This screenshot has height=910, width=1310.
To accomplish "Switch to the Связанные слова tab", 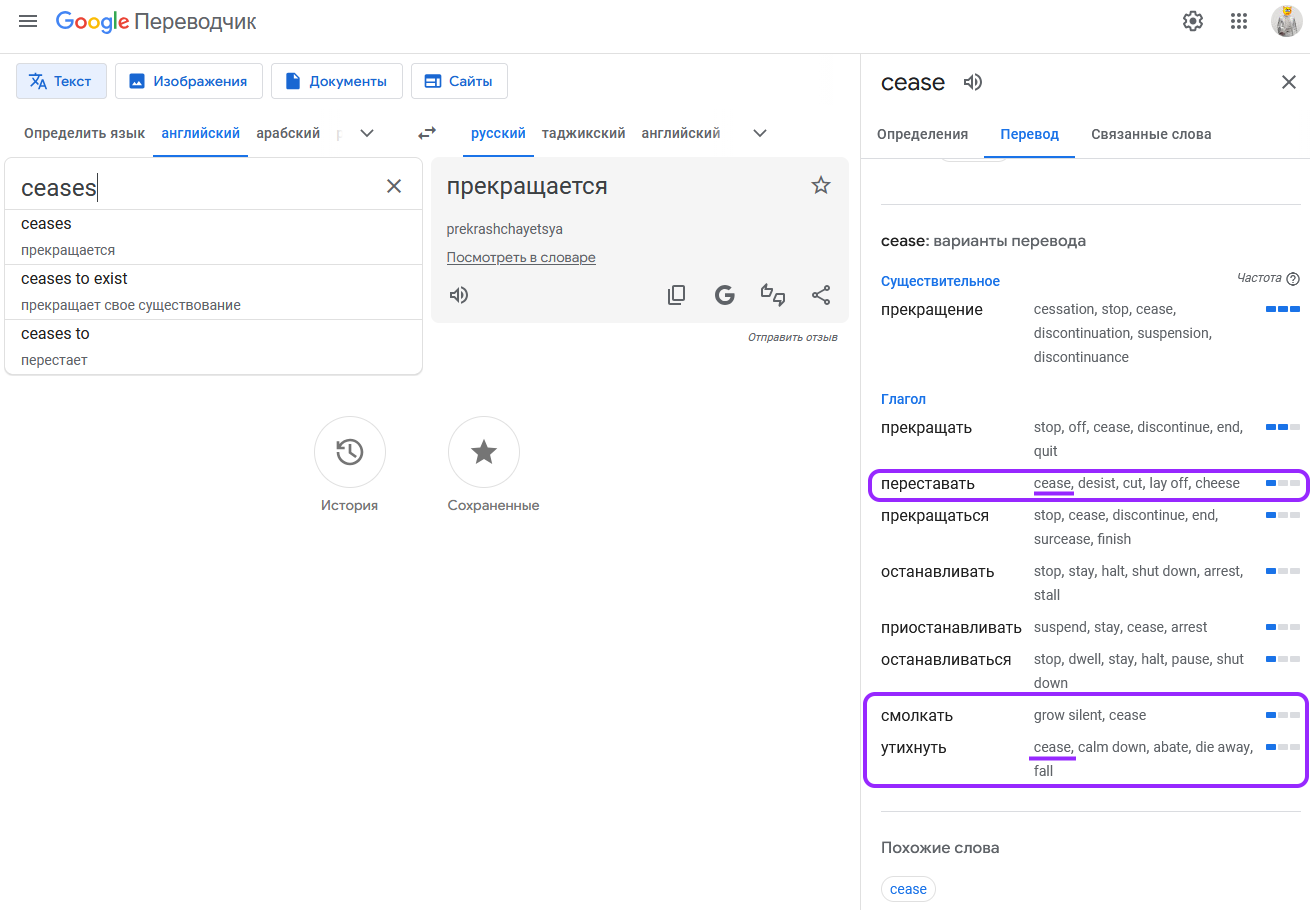I will 1151,134.
